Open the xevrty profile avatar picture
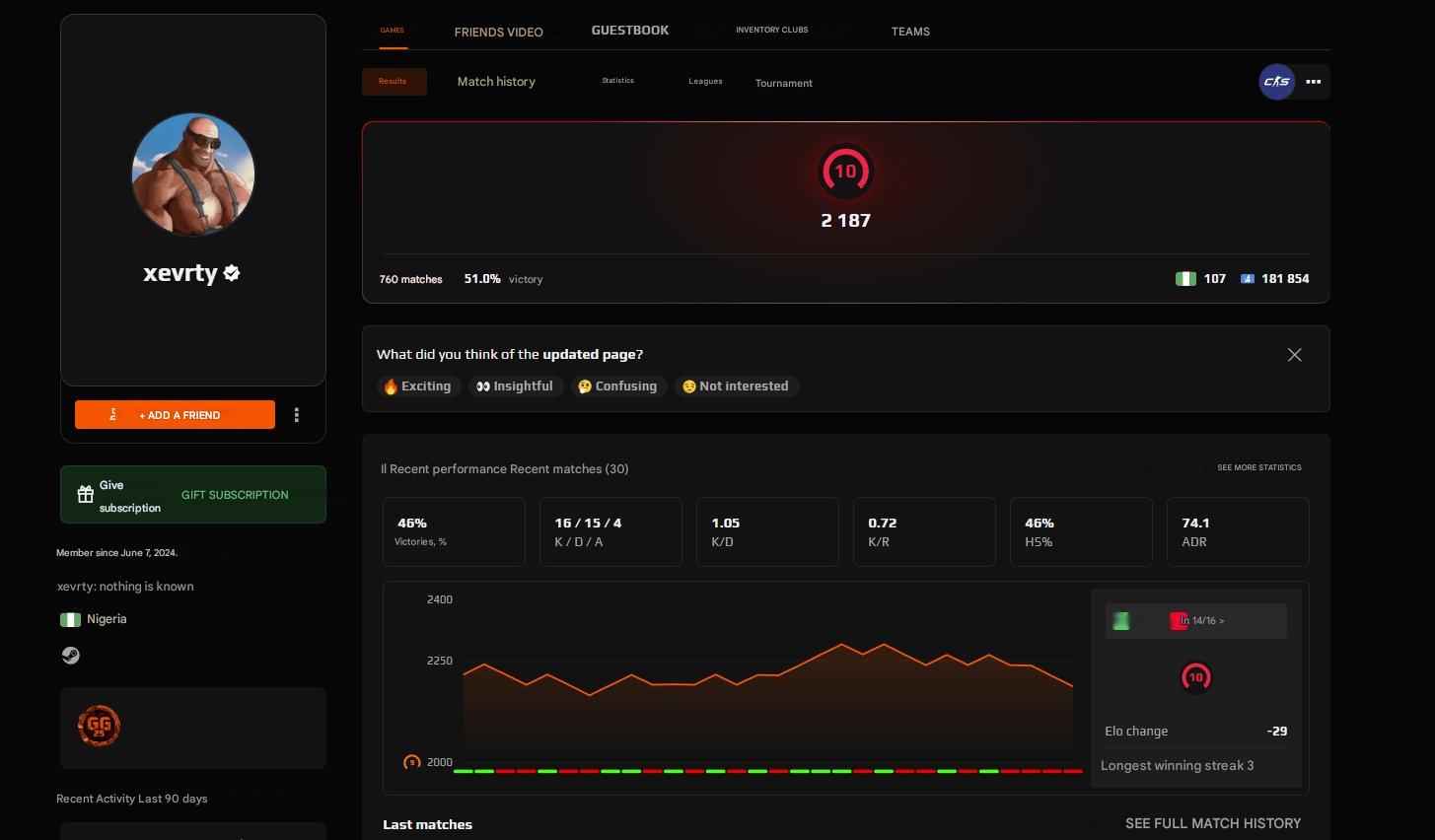1435x840 pixels. [192, 175]
